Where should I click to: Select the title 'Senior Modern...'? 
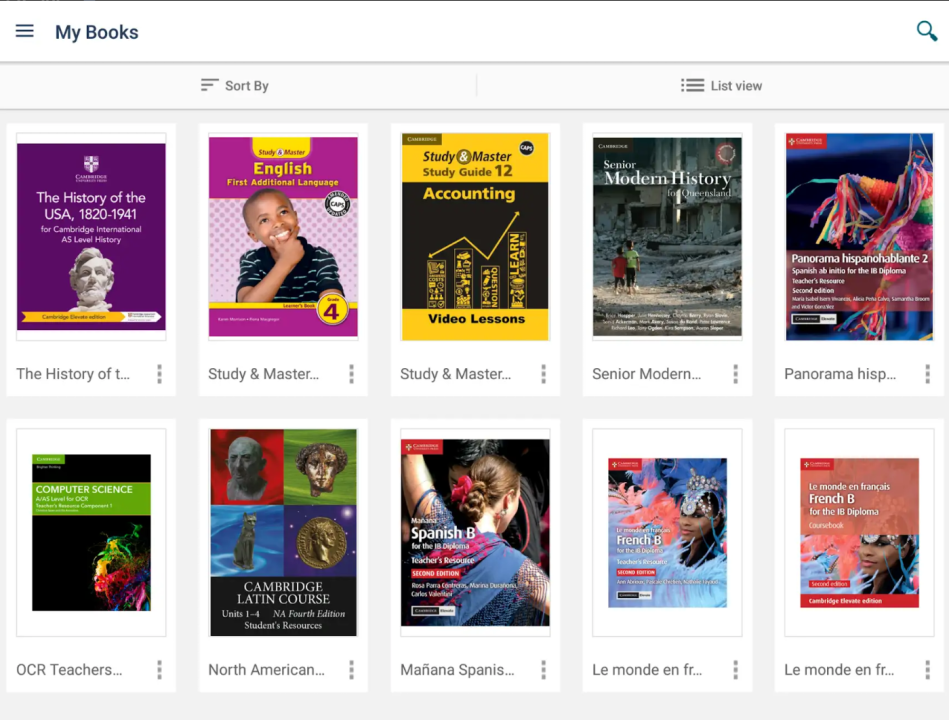coord(646,374)
